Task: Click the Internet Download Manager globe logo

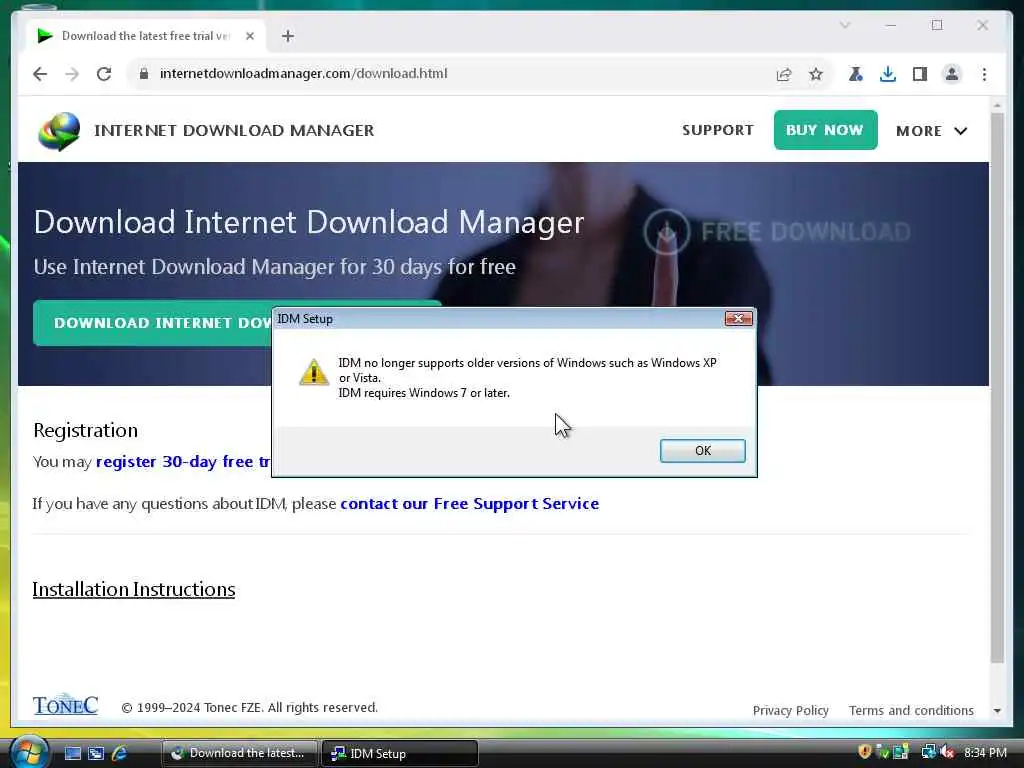Action: pos(59,131)
